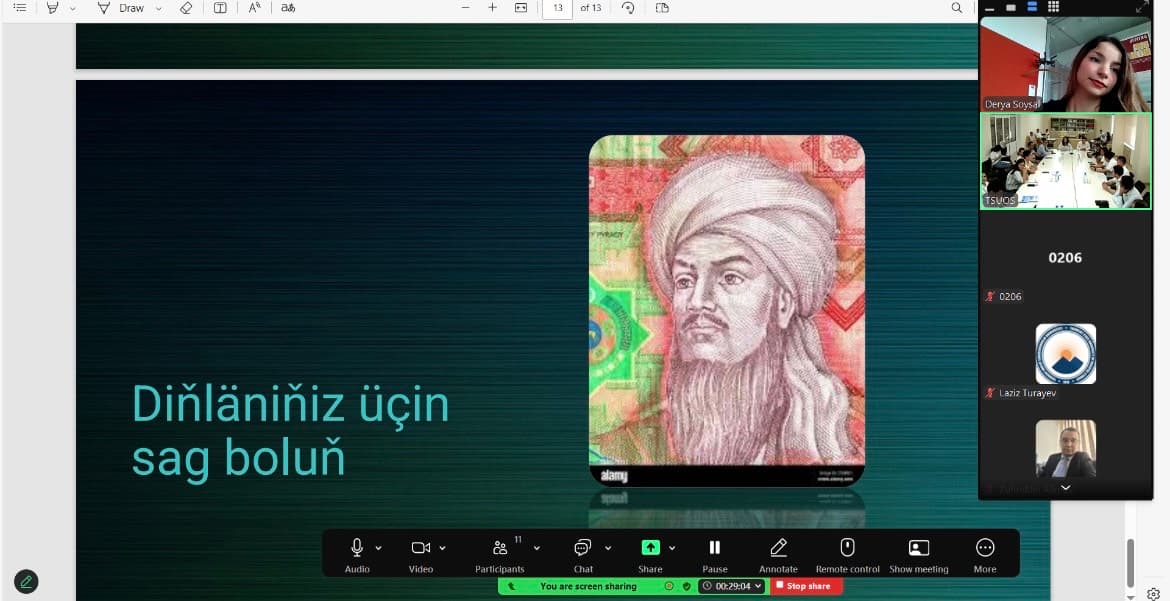Click the PDF viewer vertical scrollbar thumb
Image resolution: width=1170 pixels, height=601 pixels.
(x=1130, y=564)
